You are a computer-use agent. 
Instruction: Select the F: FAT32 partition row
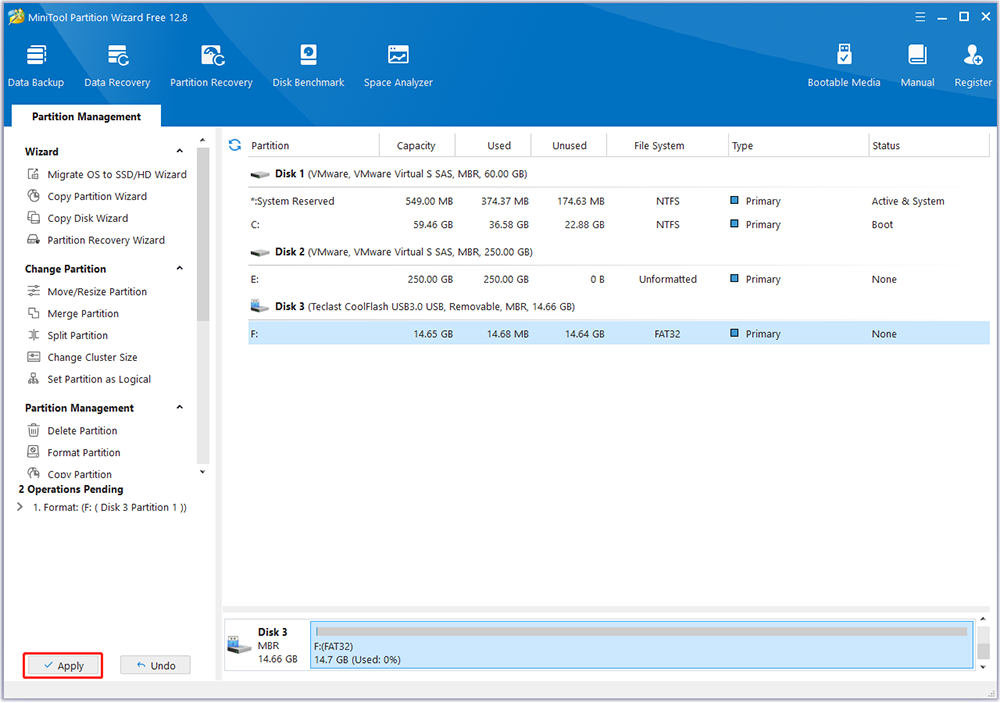pos(619,334)
